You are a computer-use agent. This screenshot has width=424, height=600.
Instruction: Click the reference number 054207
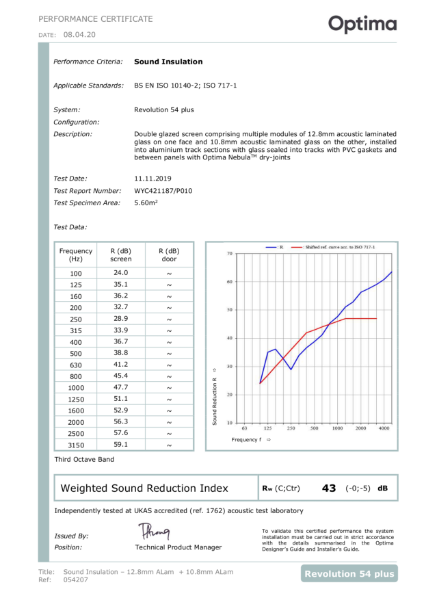pos(76,580)
